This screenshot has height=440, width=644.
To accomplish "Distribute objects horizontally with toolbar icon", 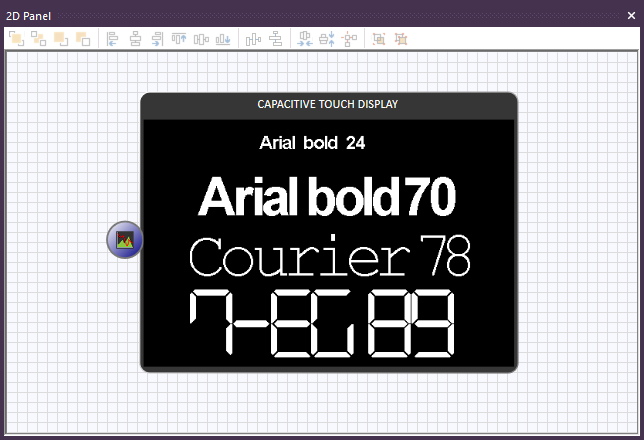I will pos(252,39).
